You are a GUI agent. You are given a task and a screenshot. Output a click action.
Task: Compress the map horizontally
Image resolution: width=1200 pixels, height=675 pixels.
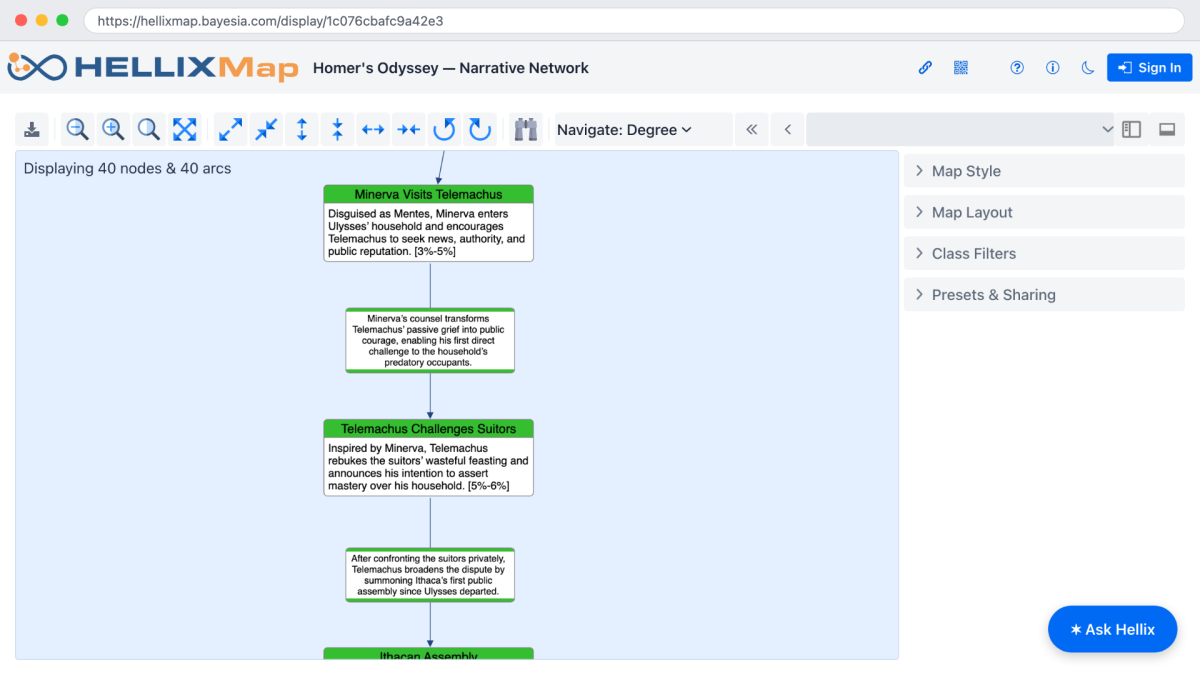click(409, 129)
